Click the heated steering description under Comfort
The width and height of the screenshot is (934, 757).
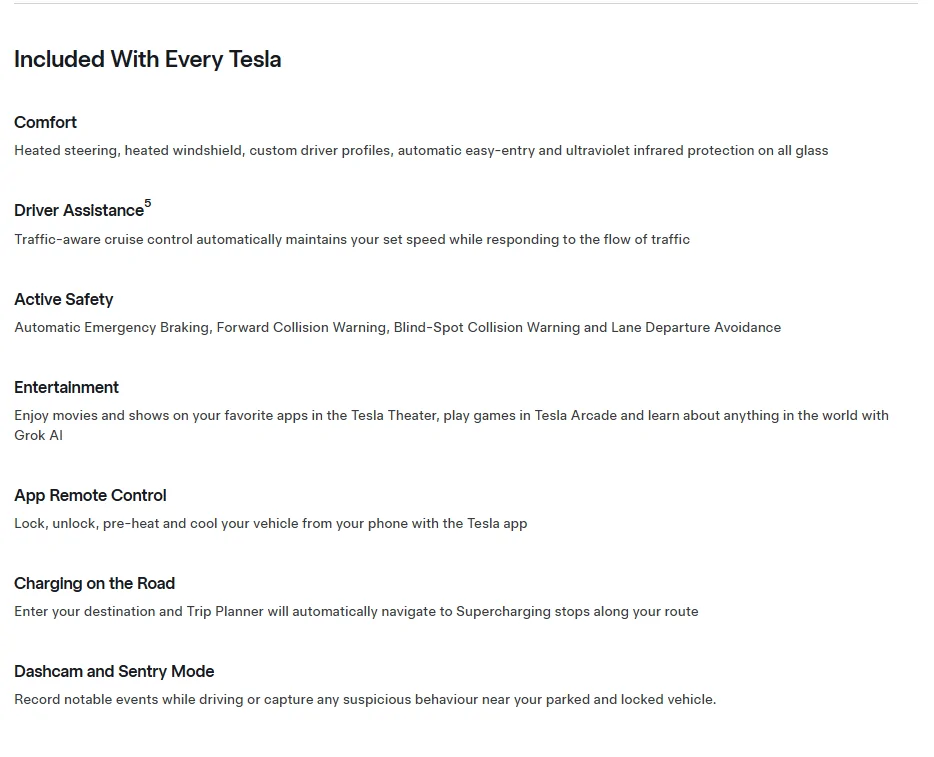tap(421, 151)
